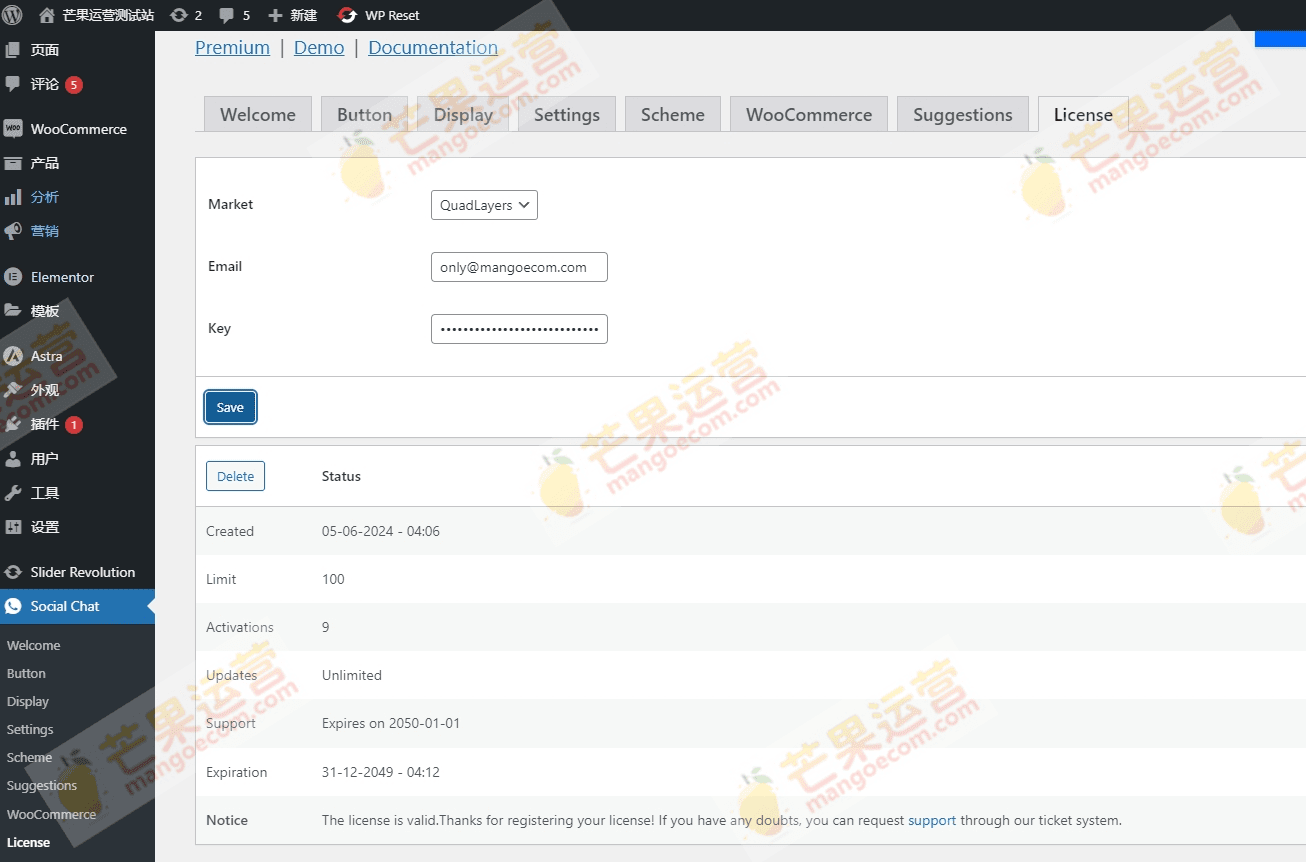
Task: Click the red 1 badge beside 插件
Action: pyautogui.click(x=74, y=425)
